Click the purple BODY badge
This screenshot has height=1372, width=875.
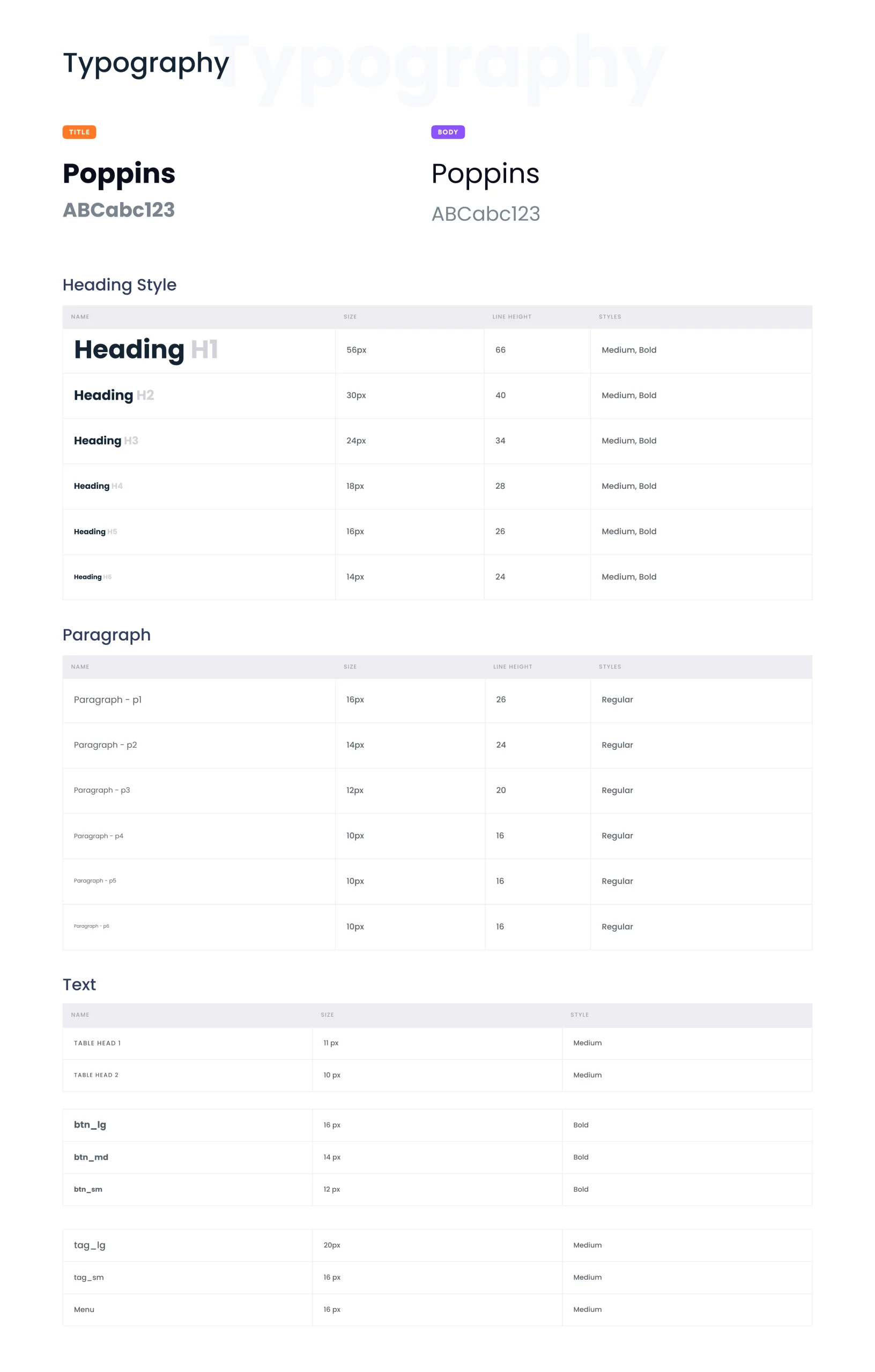click(x=448, y=132)
